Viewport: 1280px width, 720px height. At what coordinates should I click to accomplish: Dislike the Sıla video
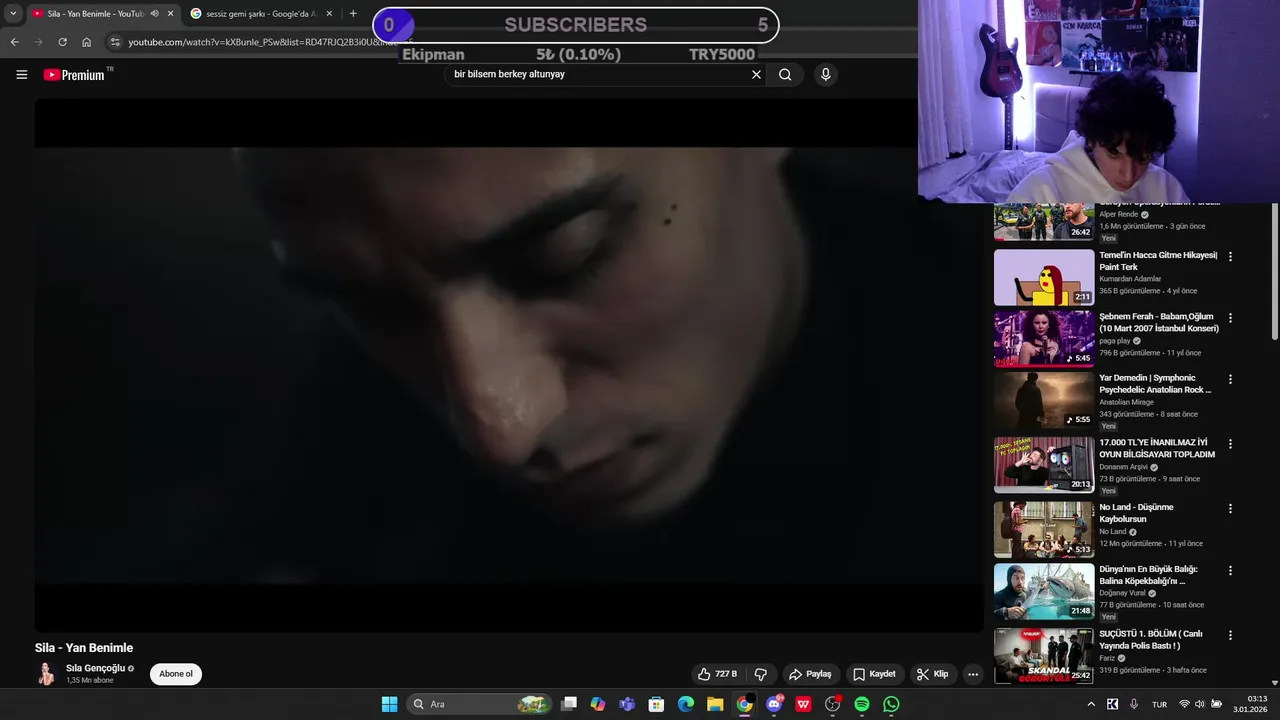point(760,674)
